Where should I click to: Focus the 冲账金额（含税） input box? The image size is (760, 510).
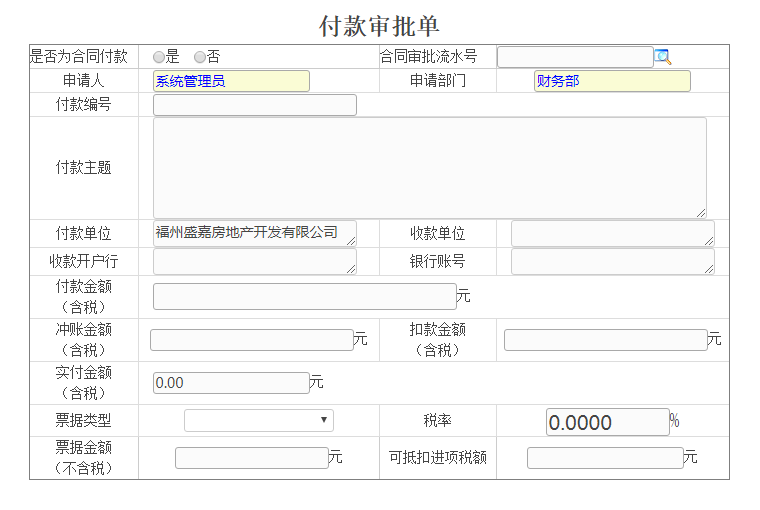click(251, 340)
